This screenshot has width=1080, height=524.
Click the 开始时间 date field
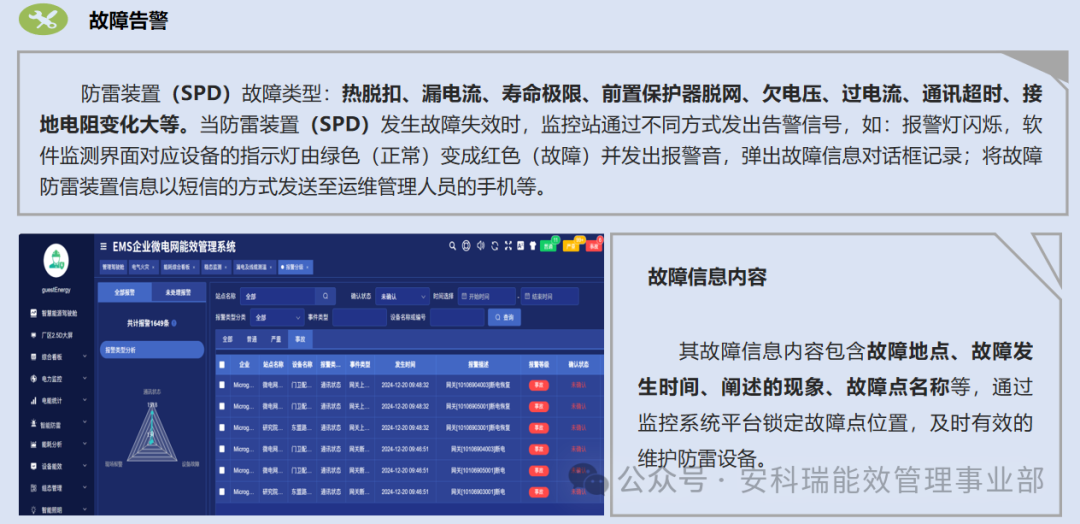point(486,296)
